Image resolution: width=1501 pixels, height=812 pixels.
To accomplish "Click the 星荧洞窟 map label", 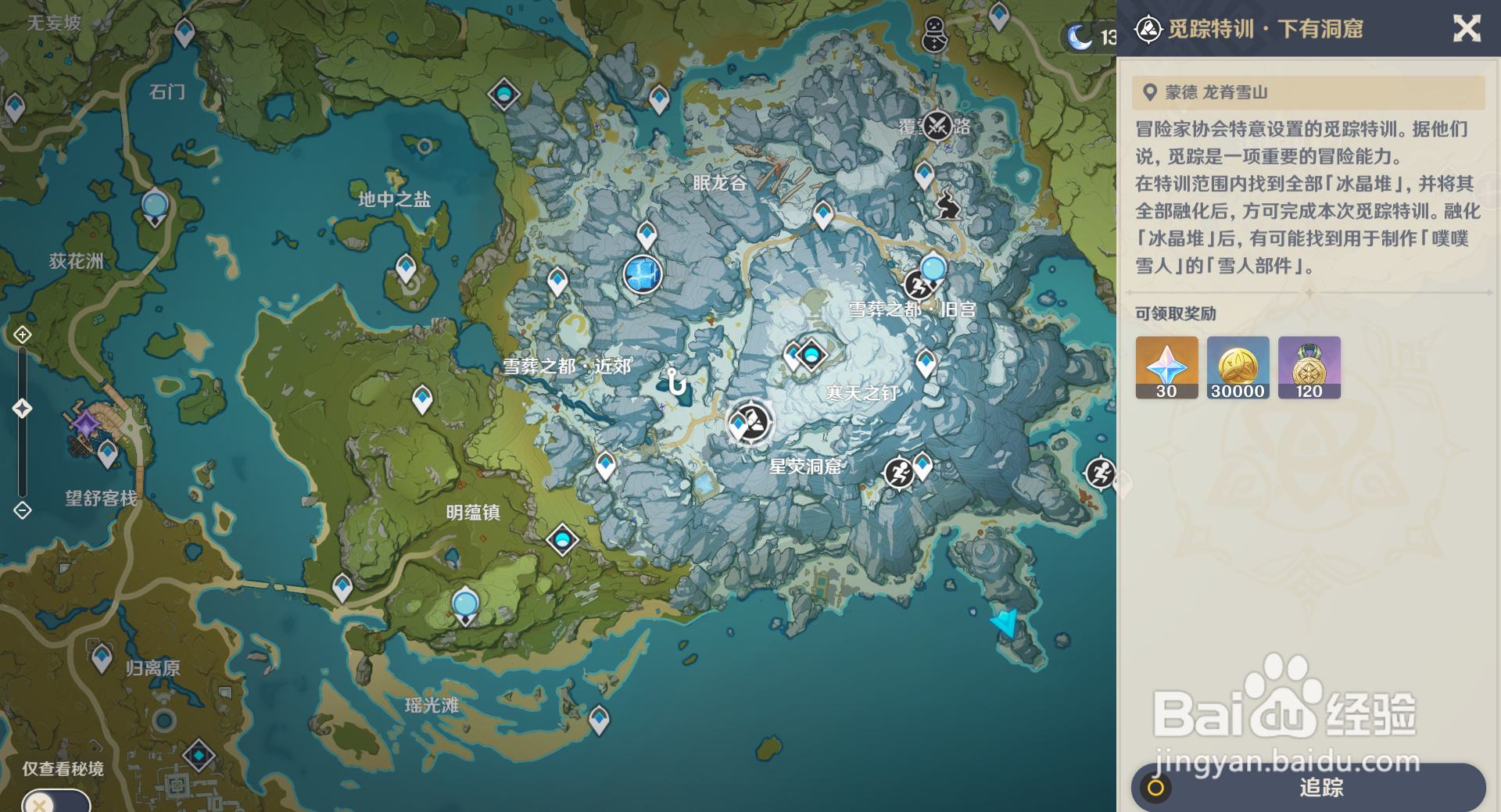I will point(805,467).
